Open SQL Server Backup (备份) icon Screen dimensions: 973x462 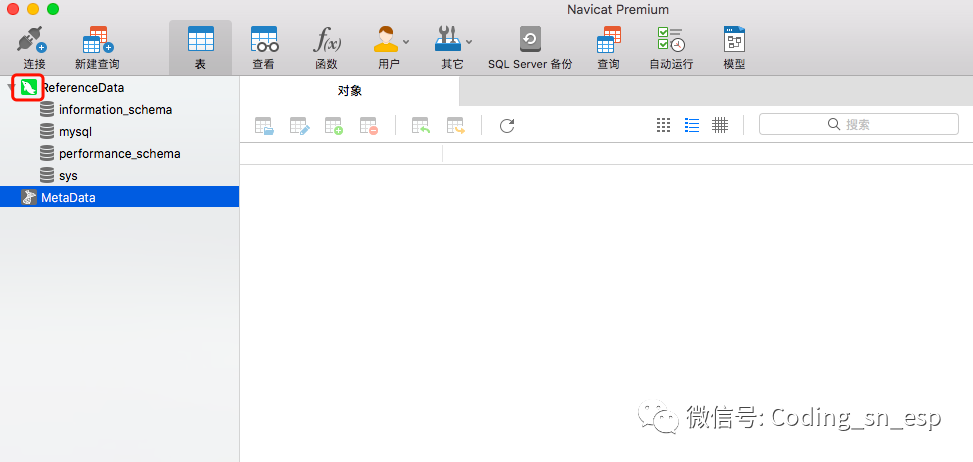click(530, 40)
